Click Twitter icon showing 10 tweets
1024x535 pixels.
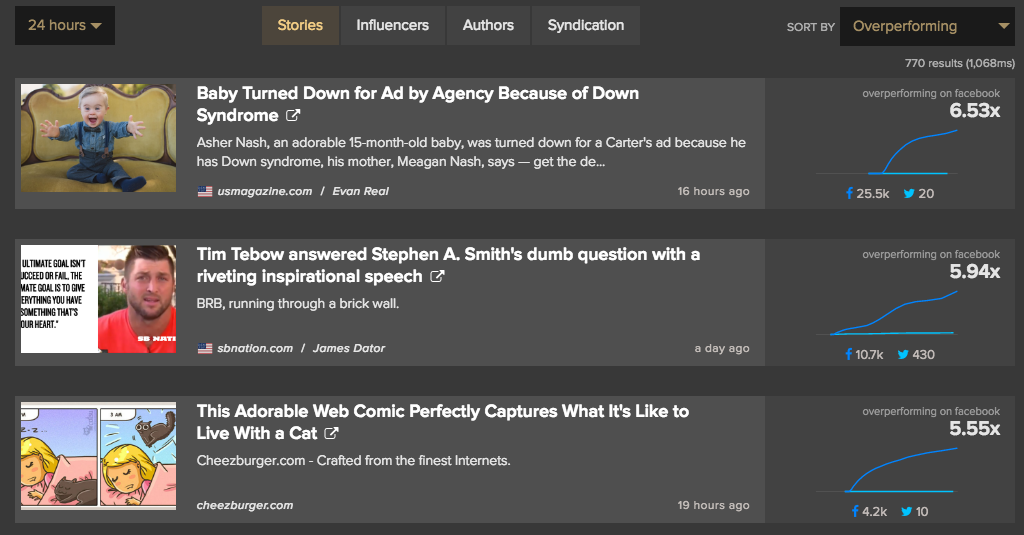point(907,511)
